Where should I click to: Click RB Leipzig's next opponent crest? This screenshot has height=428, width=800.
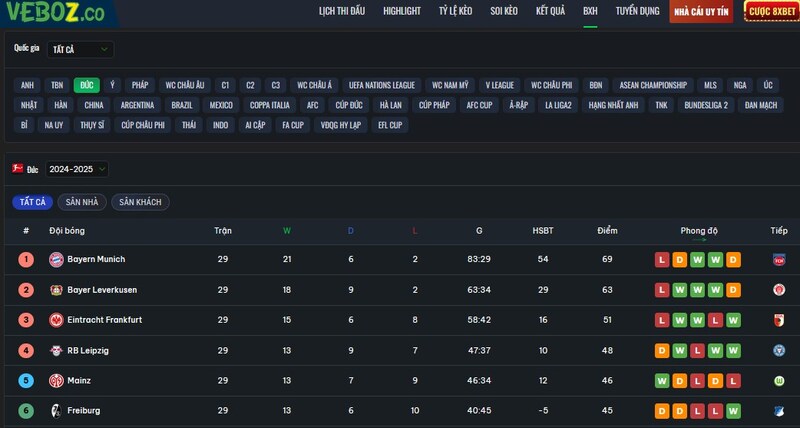779,350
